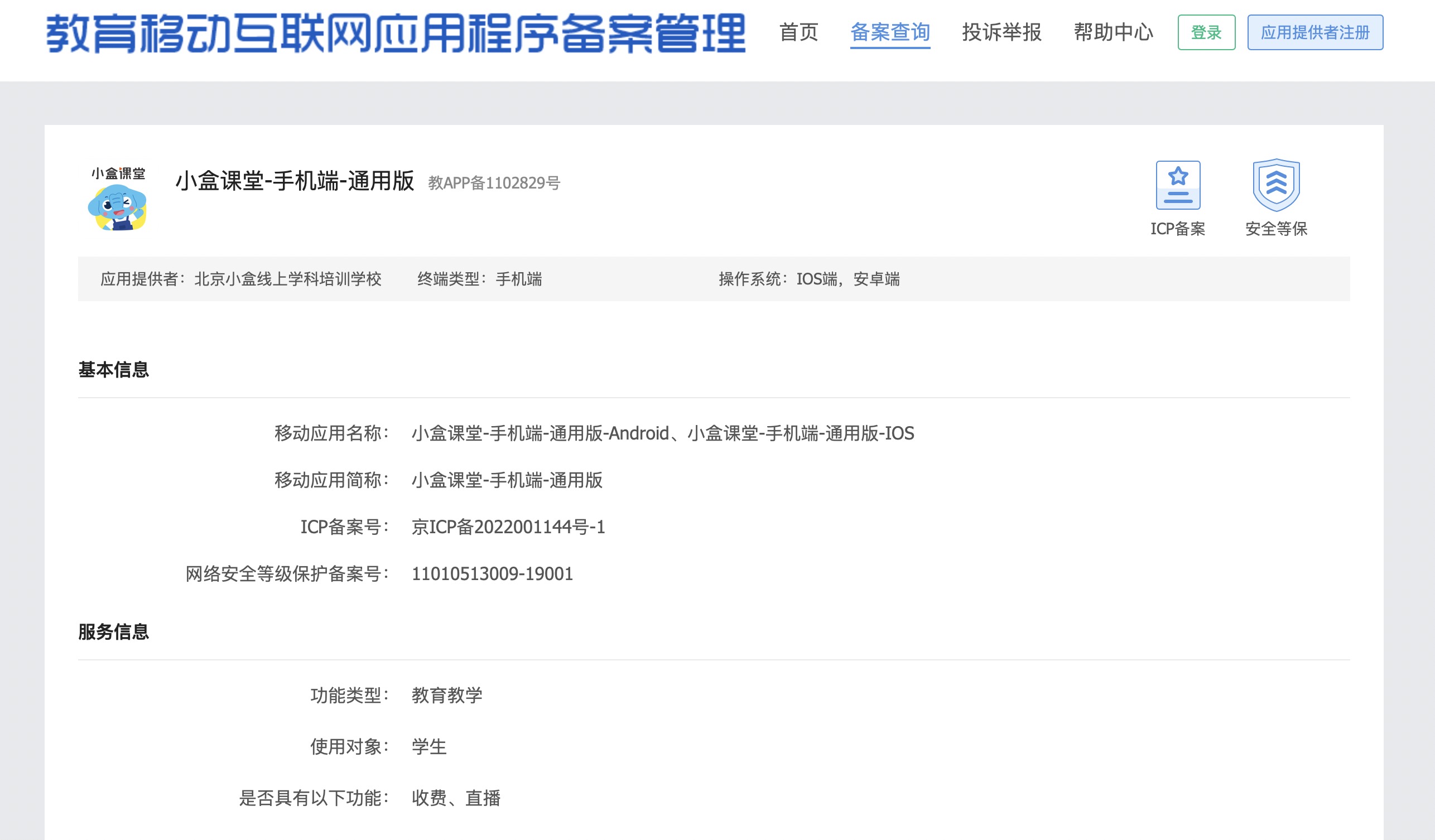This screenshot has height=840, width=1435.
Task: Click the 移动应用简称 value
Action: (x=507, y=480)
